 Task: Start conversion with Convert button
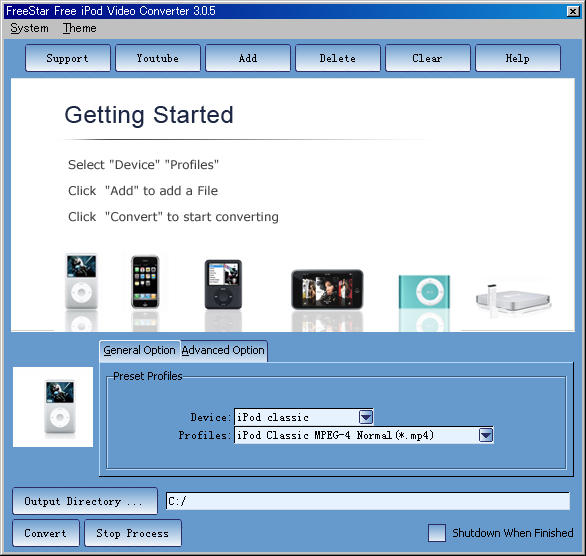tap(46, 533)
